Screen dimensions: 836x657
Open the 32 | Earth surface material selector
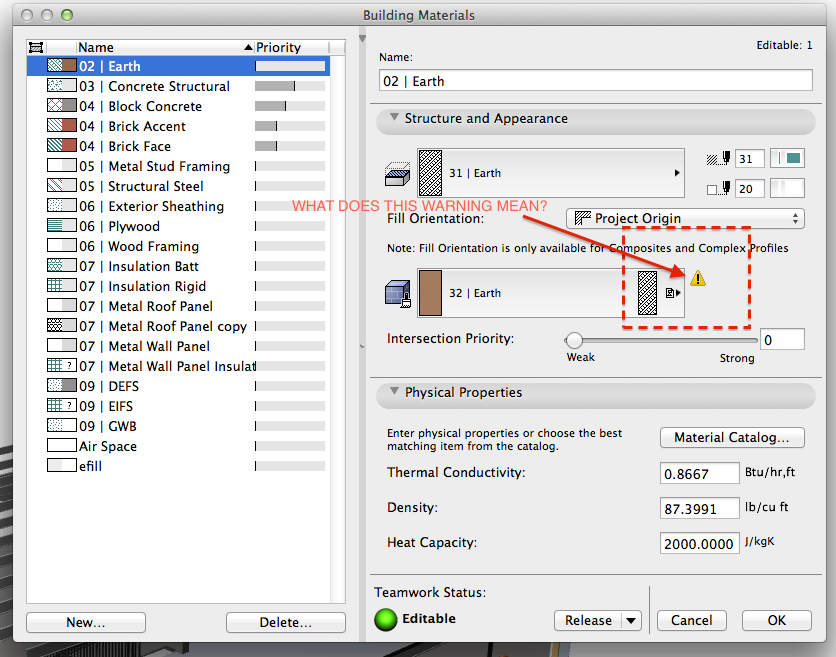(x=550, y=293)
